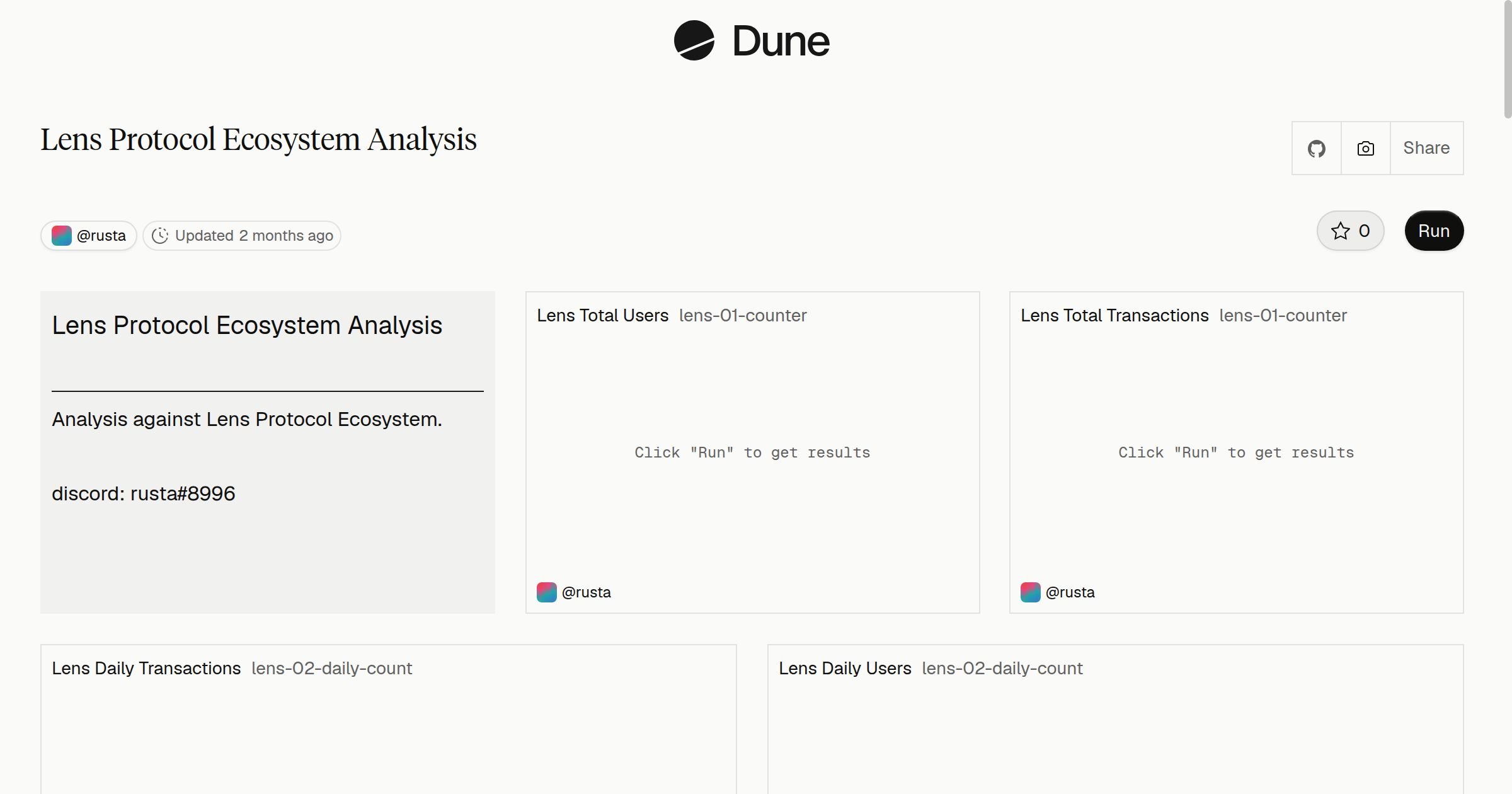Click the clock icon beside Updated
1512x794 pixels.
pyautogui.click(x=160, y=236)
